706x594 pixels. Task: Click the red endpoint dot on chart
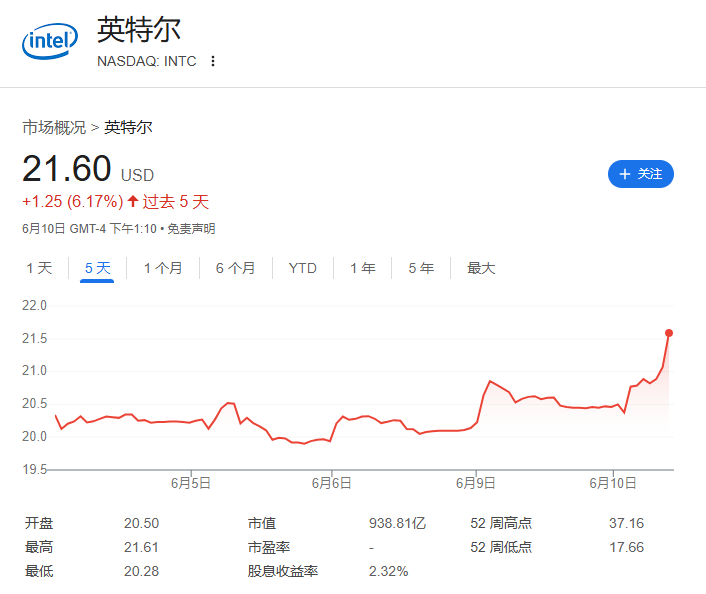tap(669, 333)
